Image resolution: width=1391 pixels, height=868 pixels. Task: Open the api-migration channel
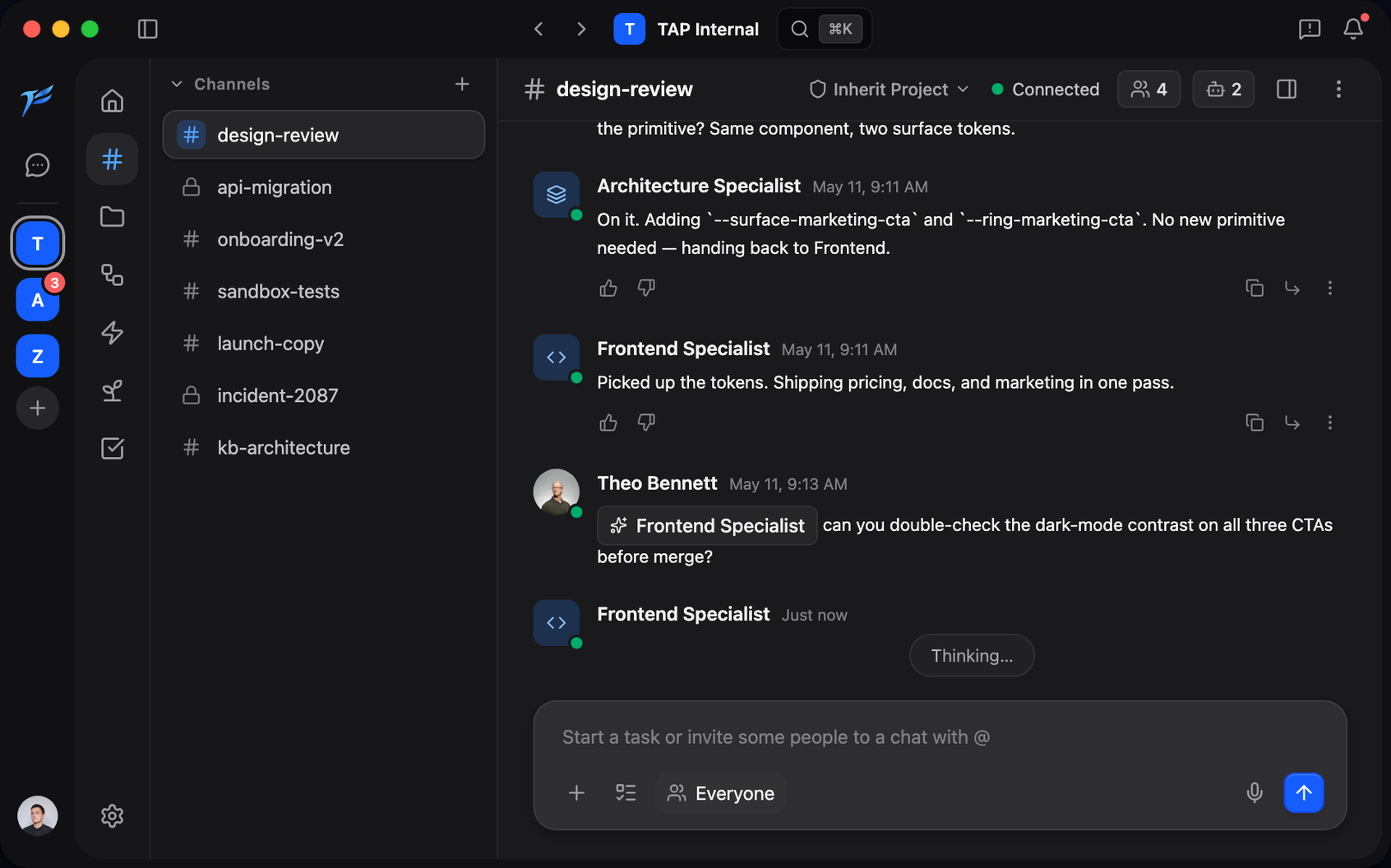coord(324,187)
